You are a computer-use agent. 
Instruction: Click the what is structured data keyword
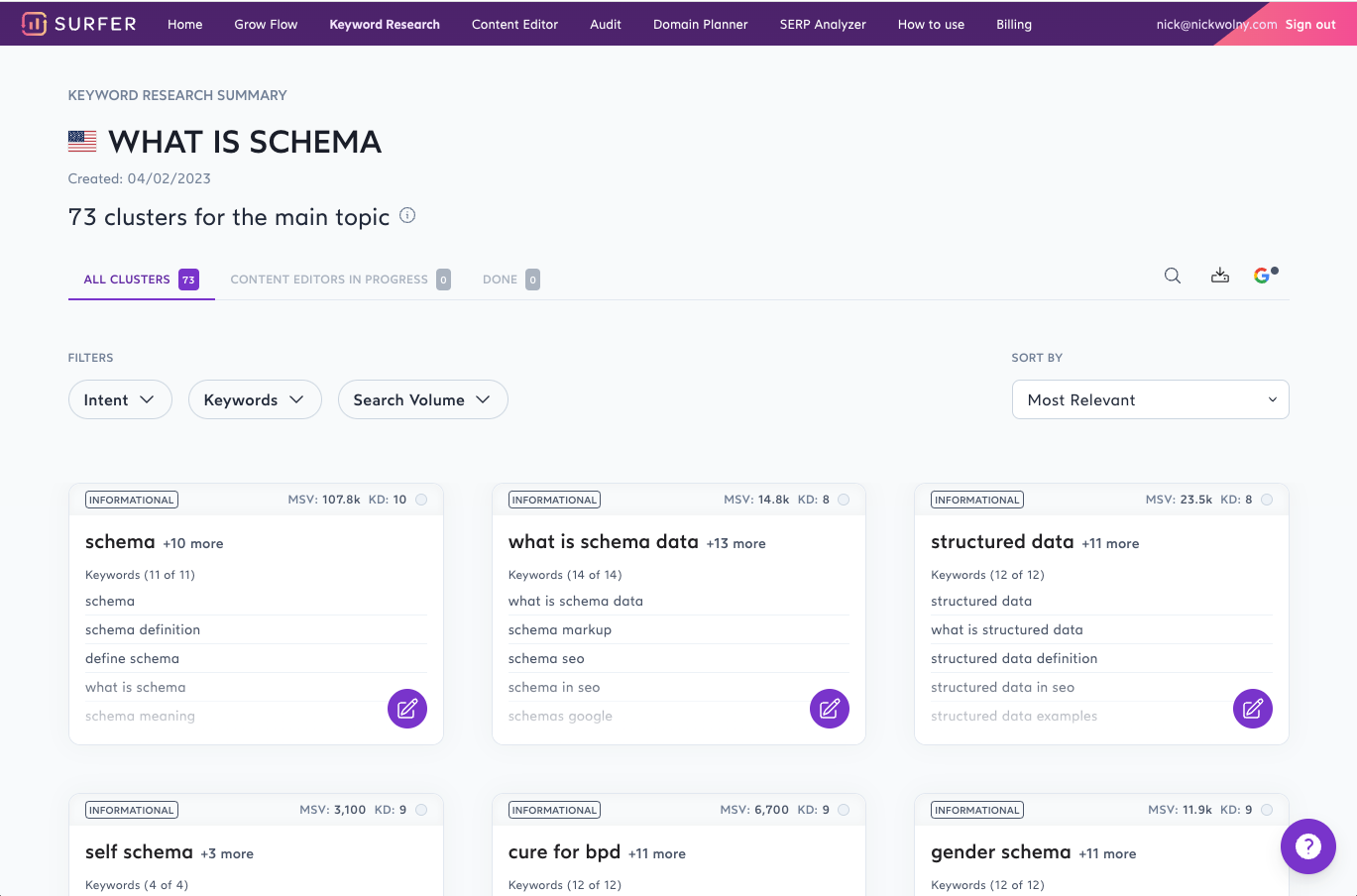[x=1007, y=629]
